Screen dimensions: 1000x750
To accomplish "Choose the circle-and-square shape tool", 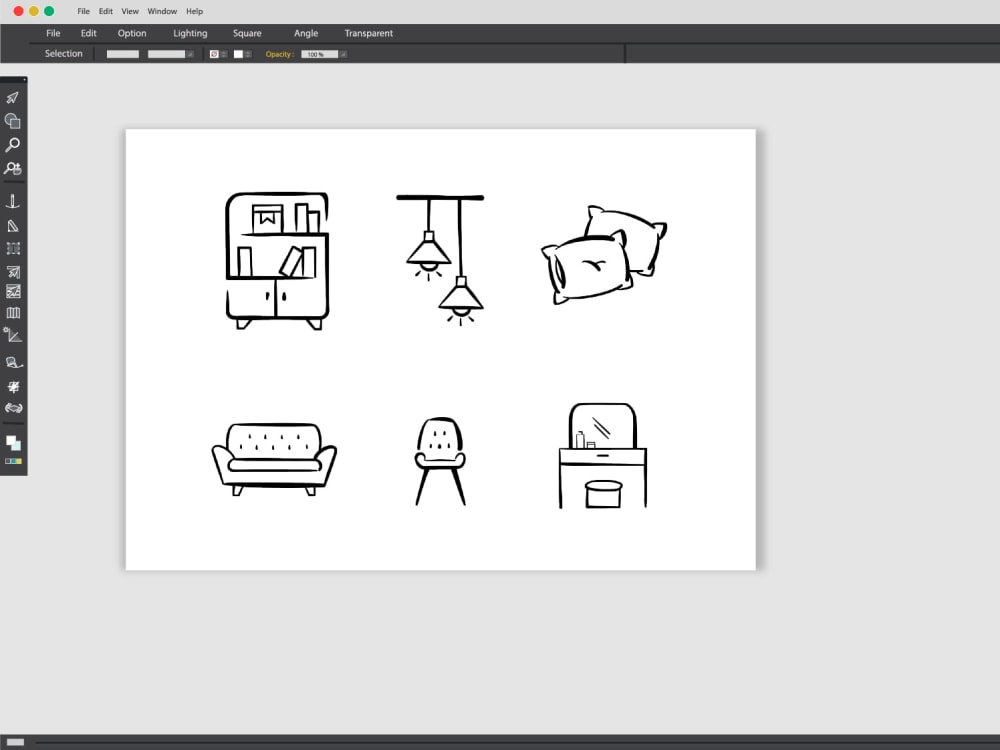I will (x=13, y=121).
